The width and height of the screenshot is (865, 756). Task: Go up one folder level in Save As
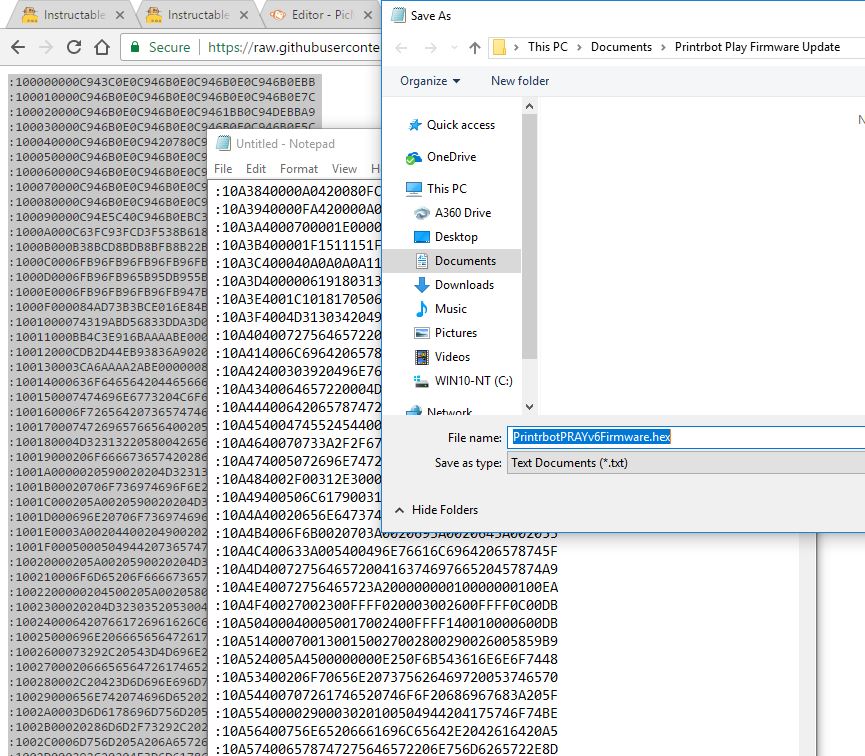[x=474, y=48]
